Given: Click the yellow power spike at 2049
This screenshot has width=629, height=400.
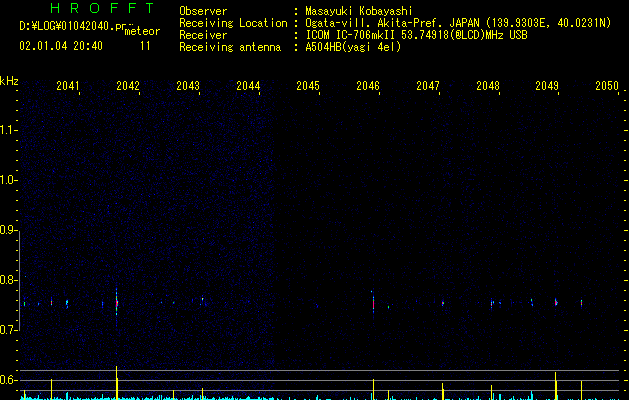Looking at the screenshot, I should tap(556, 386).
